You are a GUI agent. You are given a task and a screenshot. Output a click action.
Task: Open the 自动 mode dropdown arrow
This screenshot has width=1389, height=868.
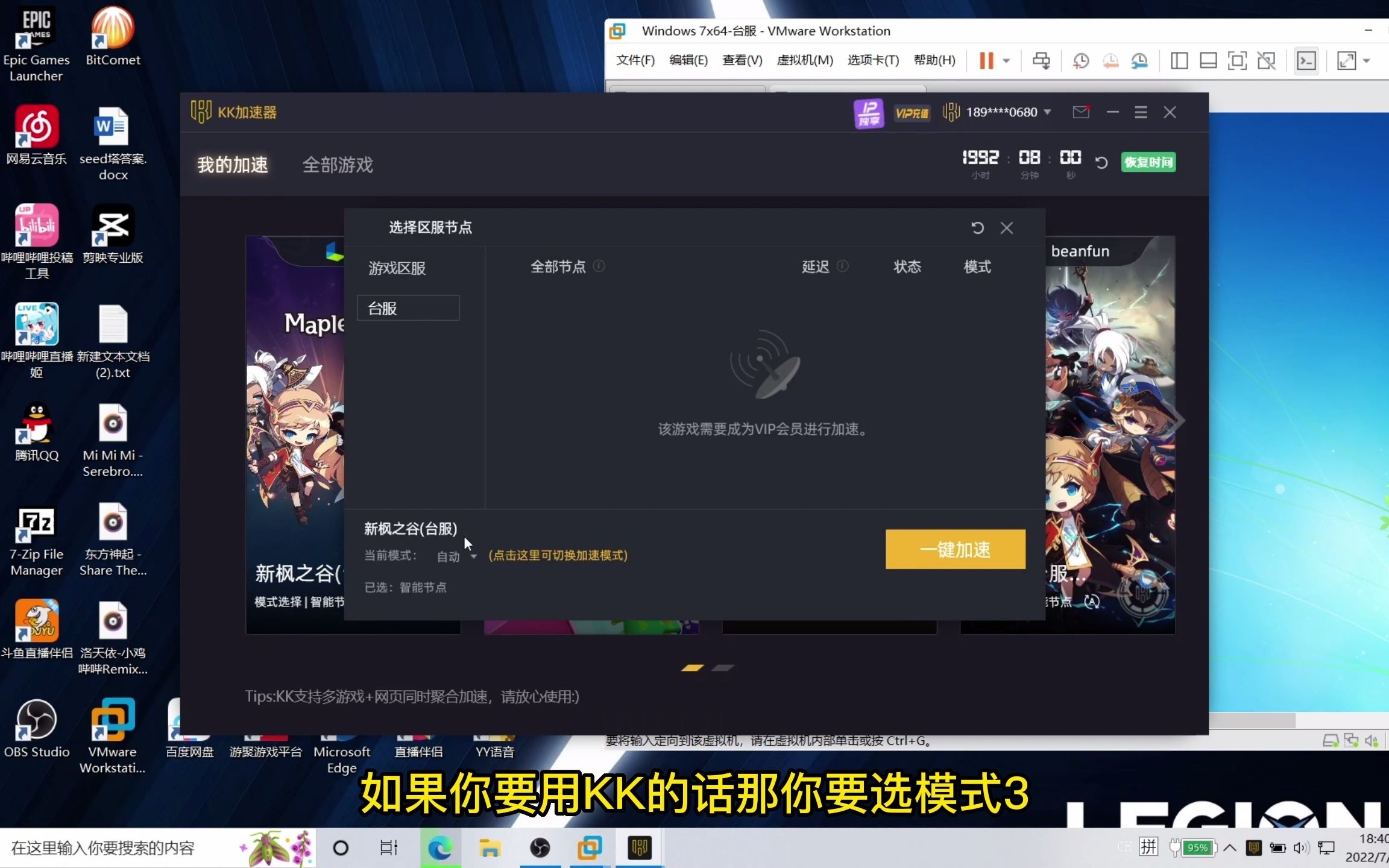(474, 556)
